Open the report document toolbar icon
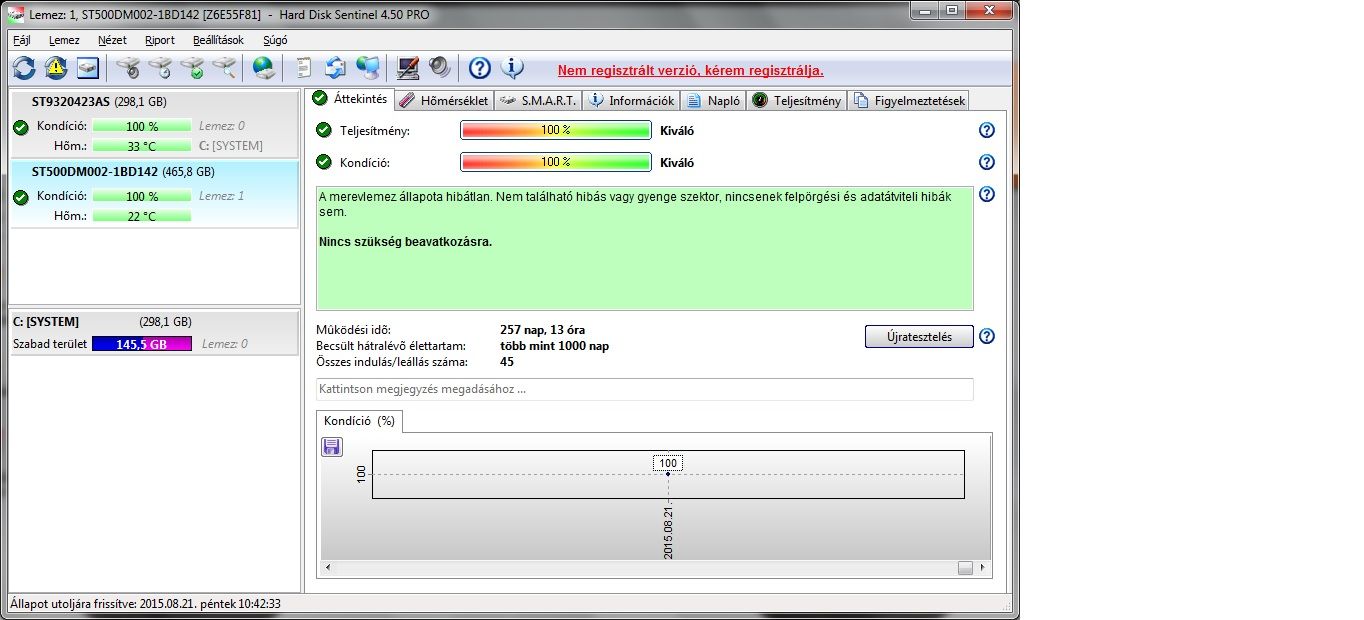This screenshot has height=620, width=1364. pos(304,68)
